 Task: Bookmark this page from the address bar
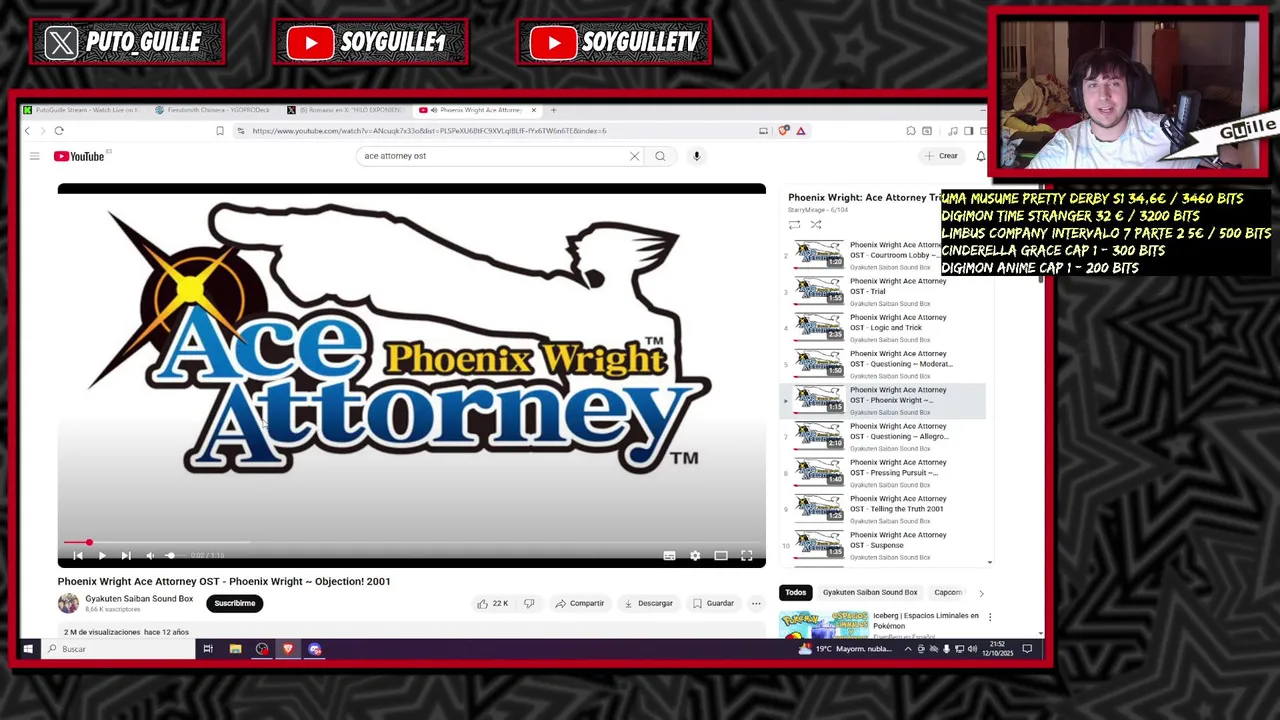[220, 131]
